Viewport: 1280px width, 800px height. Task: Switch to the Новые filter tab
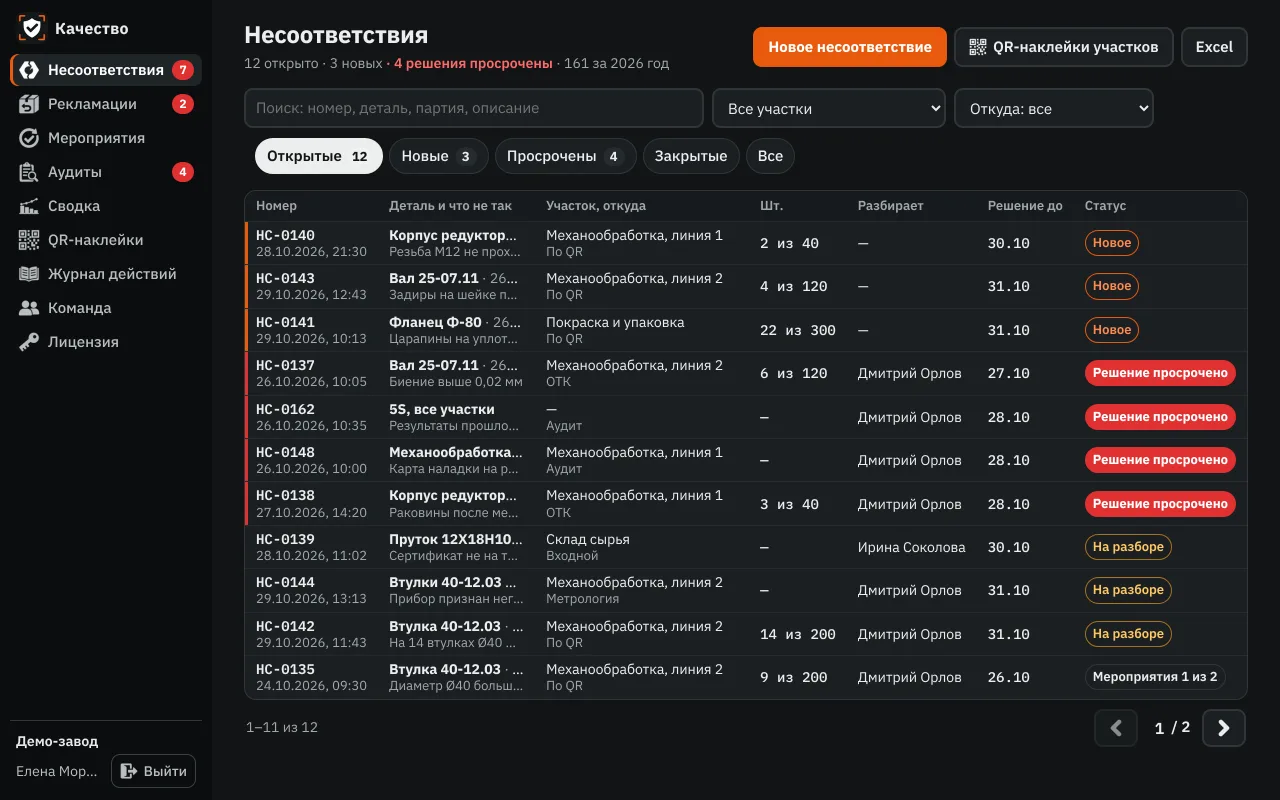click(439, 156)
